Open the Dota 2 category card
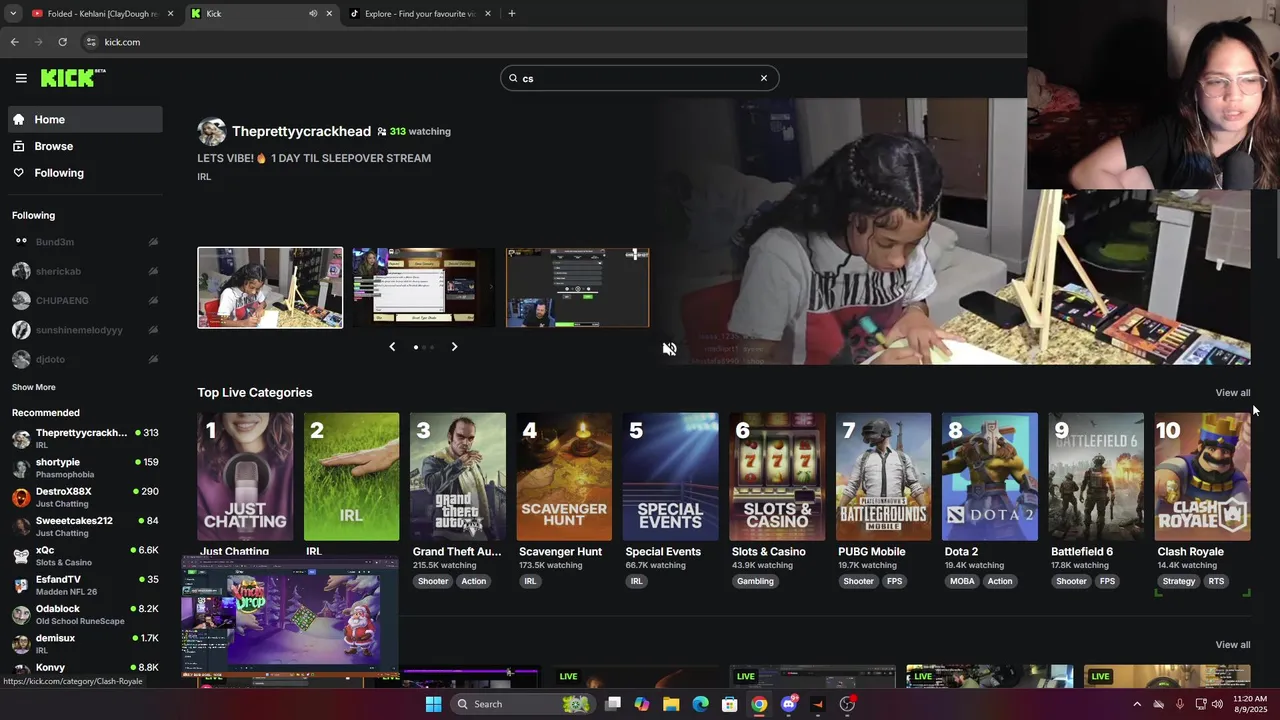The width and height of the screenshot is (1280, 720). [989, 477]
